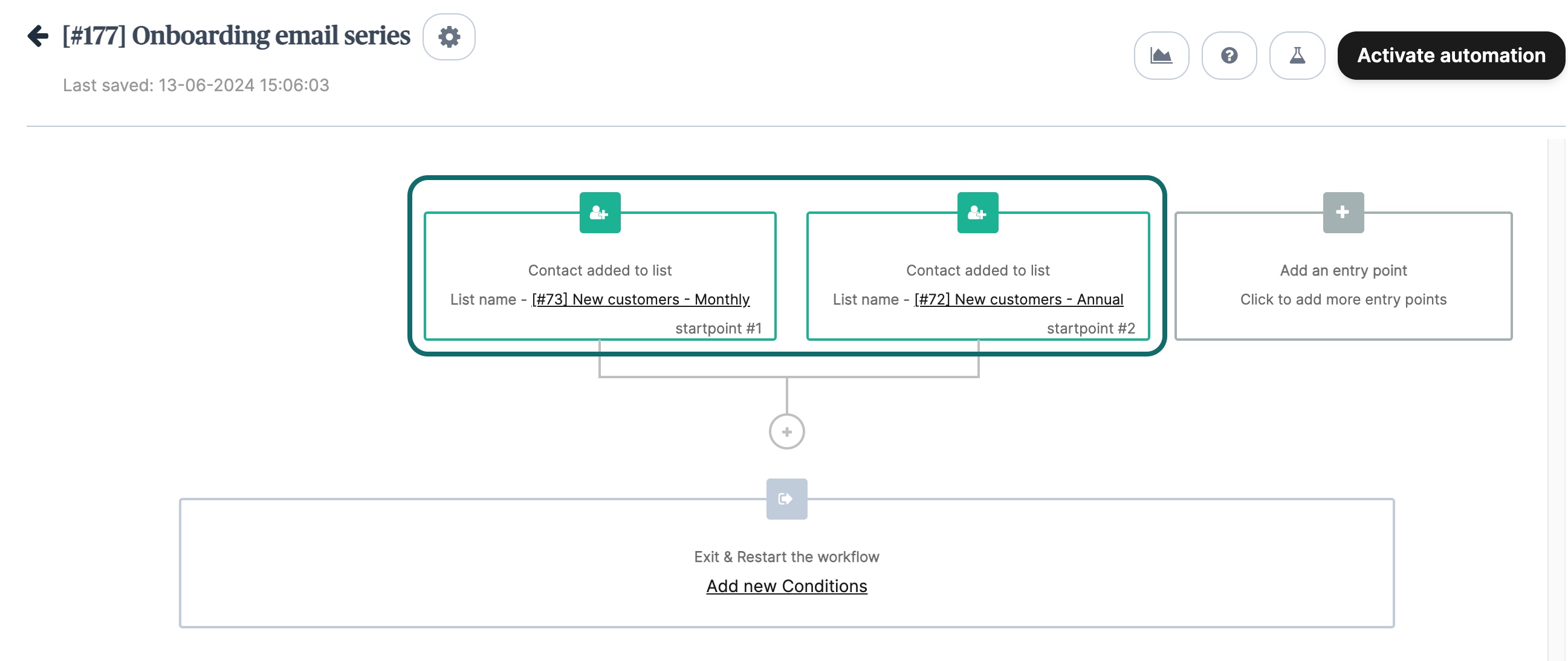Open New customers - Monthly list link
This screenshot has width=1568, height=661.
(640, 300)
